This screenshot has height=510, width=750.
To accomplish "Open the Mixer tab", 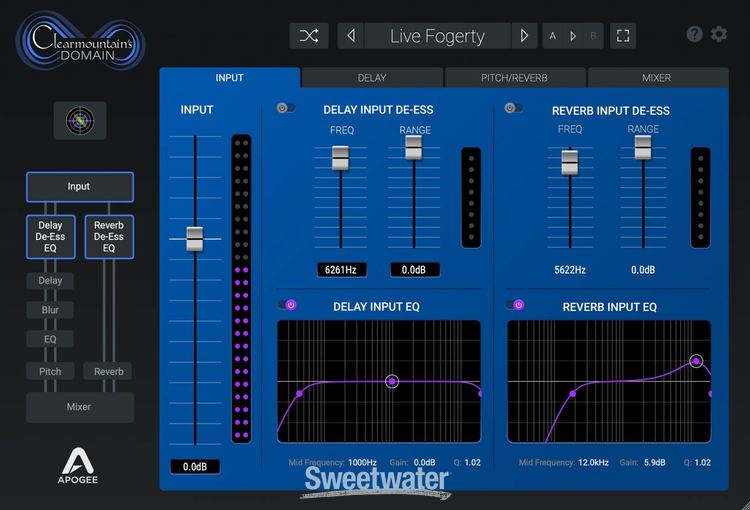I will [657, 77].
